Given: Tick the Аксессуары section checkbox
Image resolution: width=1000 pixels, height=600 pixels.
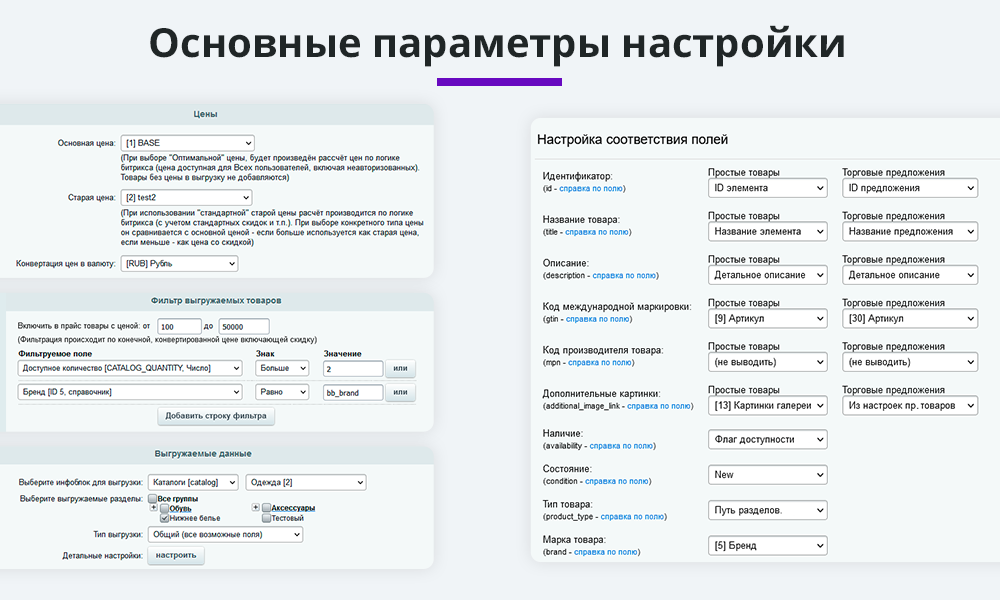Looking at the screenshot, I should coord(266,508).
